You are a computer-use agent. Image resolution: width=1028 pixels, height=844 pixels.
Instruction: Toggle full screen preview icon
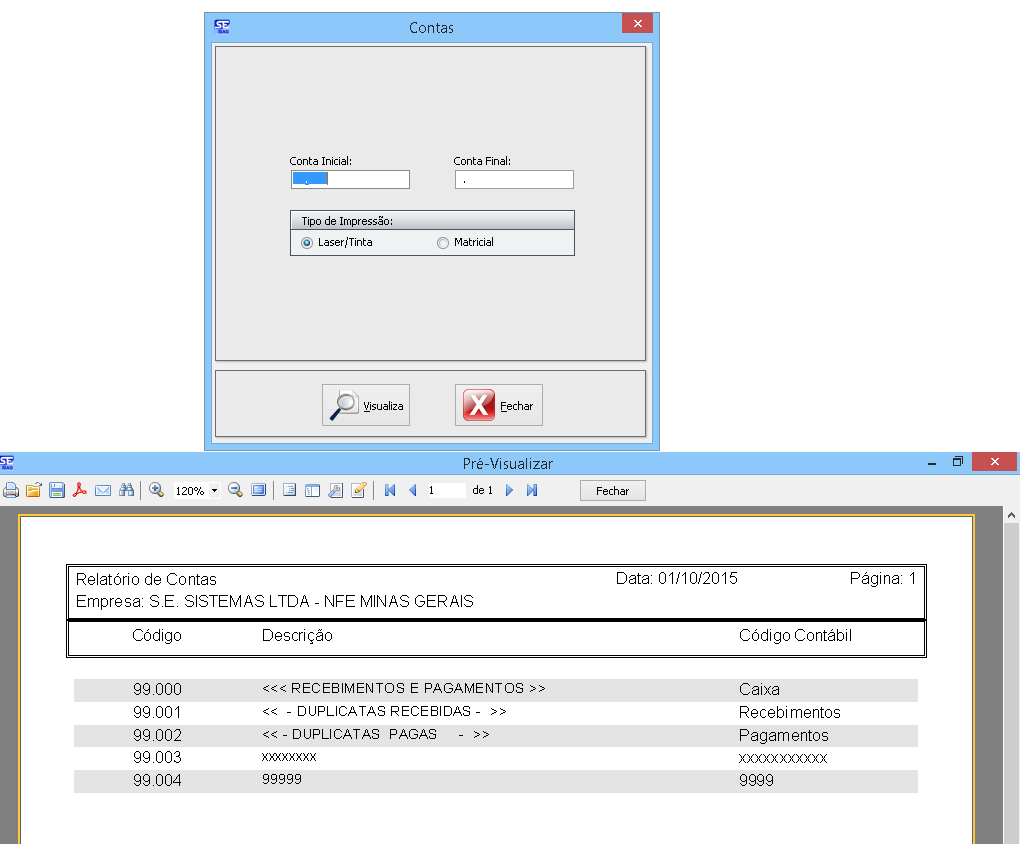coord(259,490)
